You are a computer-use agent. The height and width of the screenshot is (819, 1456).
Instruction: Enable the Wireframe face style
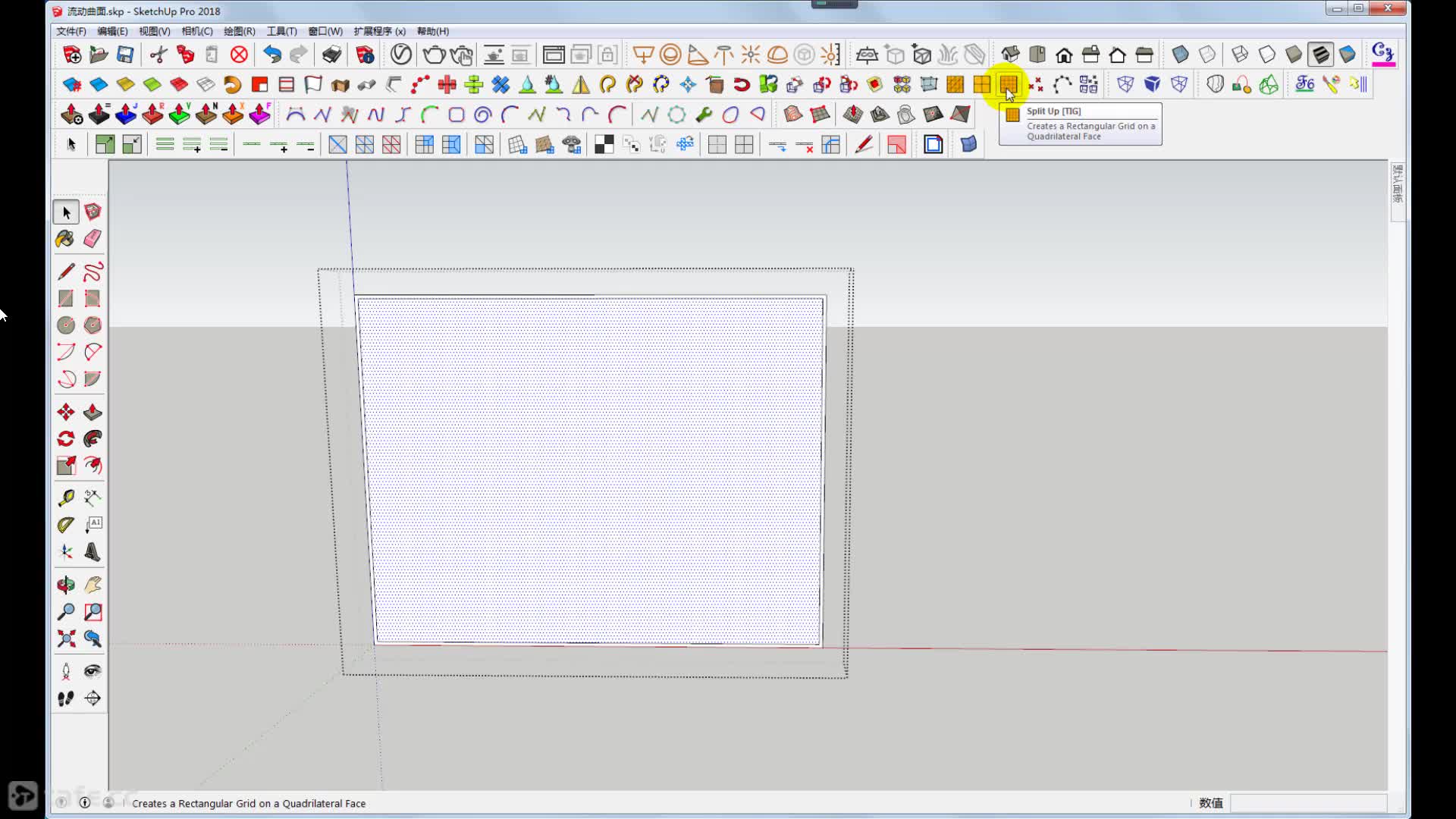click(1240, 55)
